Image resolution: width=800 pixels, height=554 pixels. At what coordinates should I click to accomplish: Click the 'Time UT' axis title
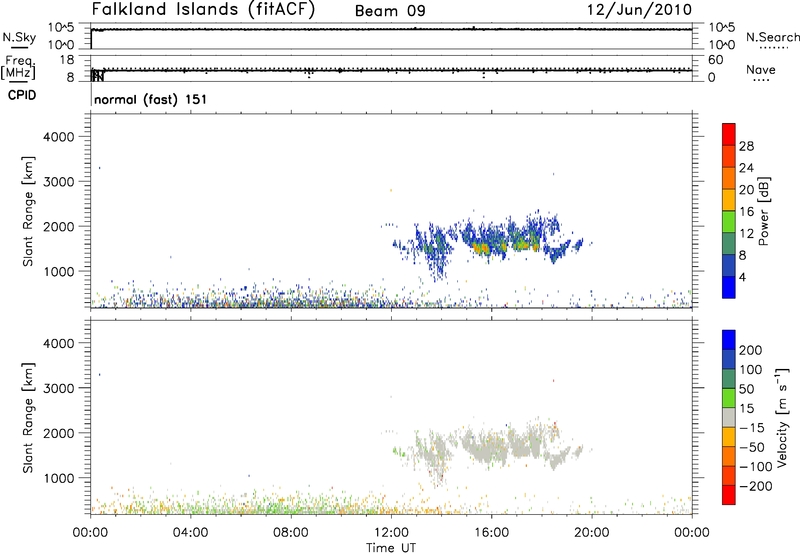click(391, 548)
